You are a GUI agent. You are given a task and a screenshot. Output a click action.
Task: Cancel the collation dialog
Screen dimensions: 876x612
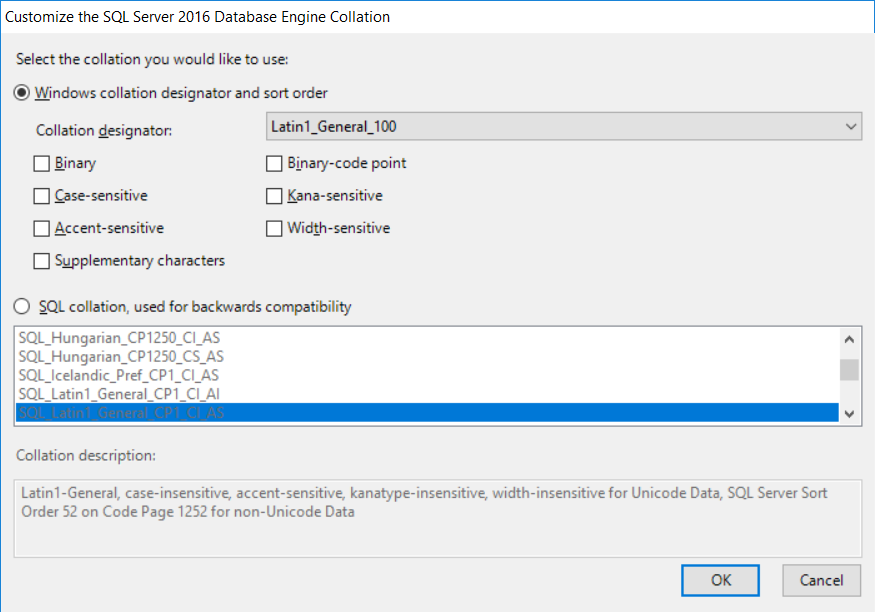[821, 580]
